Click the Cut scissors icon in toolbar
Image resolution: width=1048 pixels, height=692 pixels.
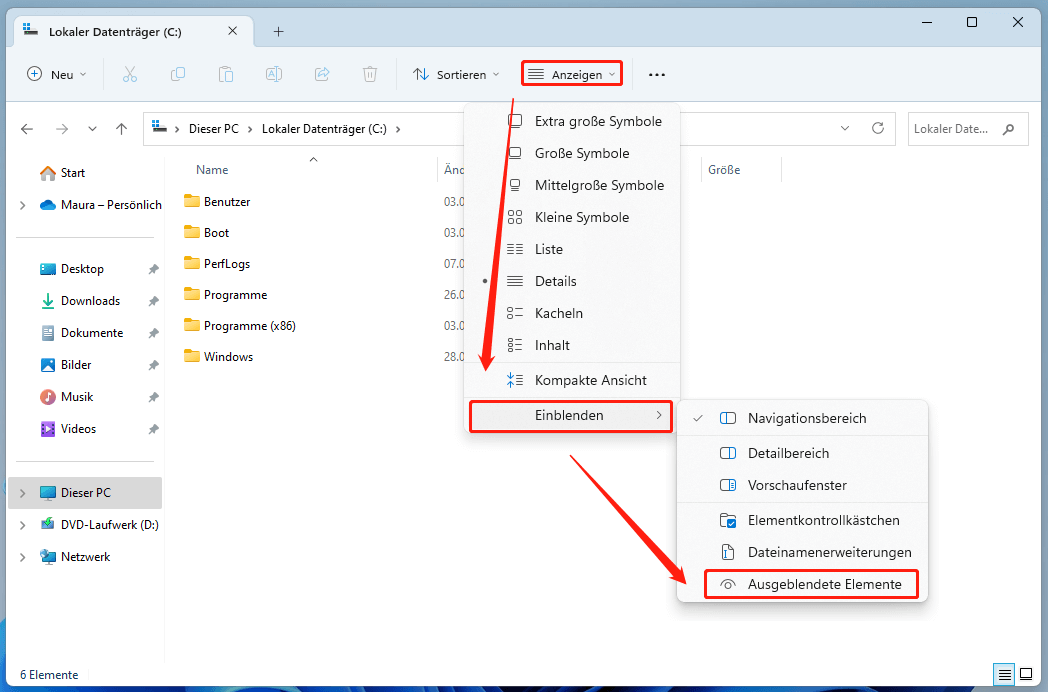tap(130, 74)
